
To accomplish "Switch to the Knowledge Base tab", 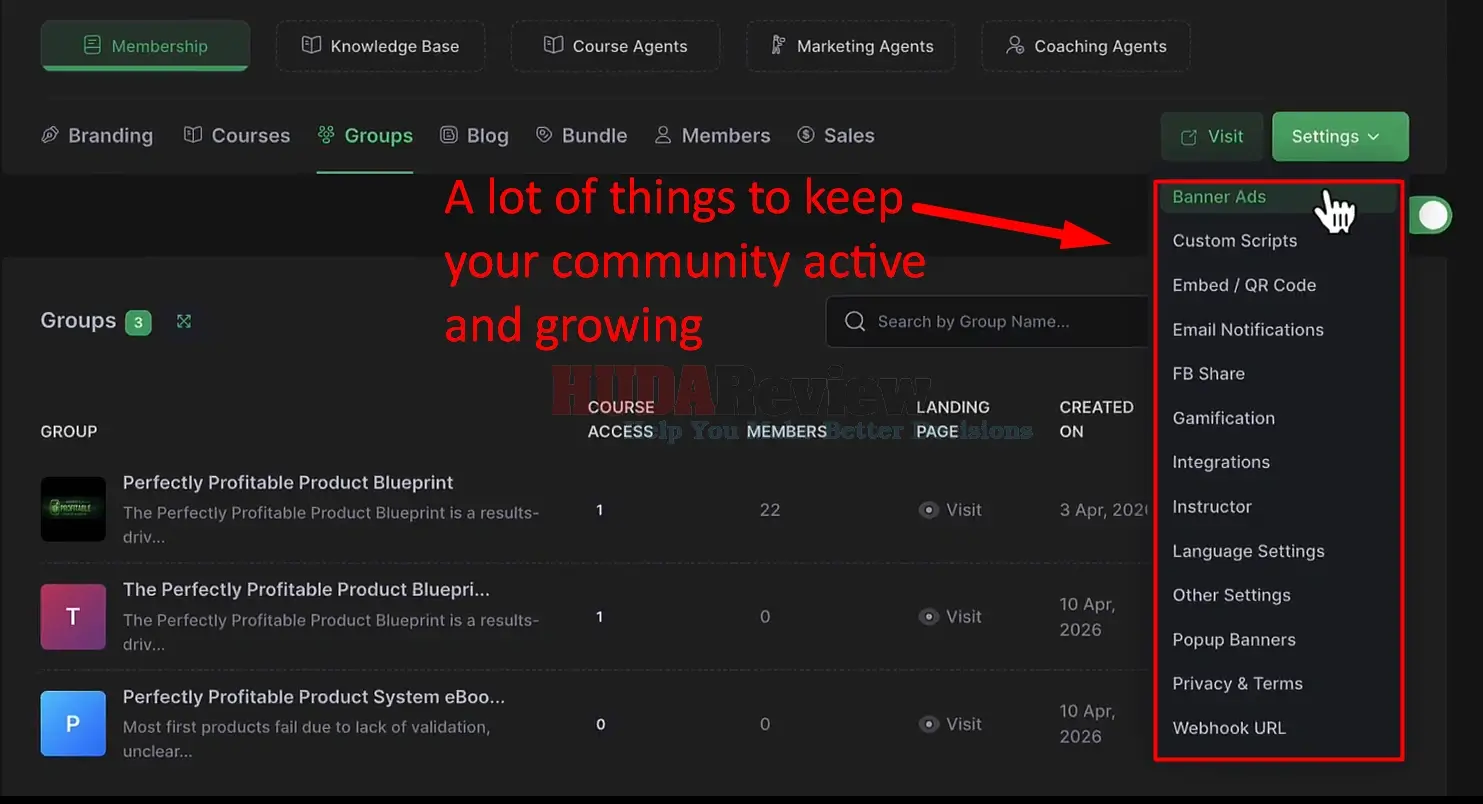I will point(380,46).
